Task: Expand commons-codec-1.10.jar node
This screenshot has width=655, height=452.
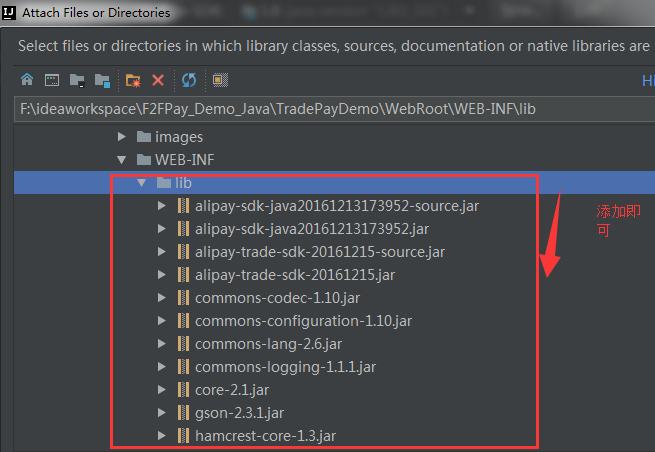Action: click(x=162, y=297)
